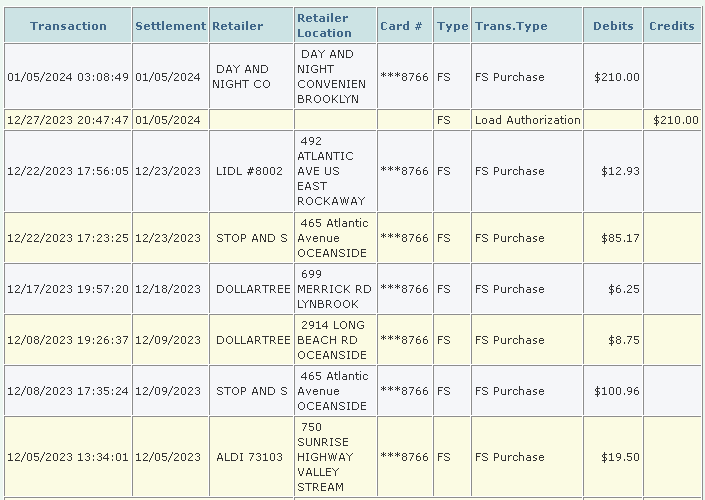Select the $12.93 debit amount

620,171
